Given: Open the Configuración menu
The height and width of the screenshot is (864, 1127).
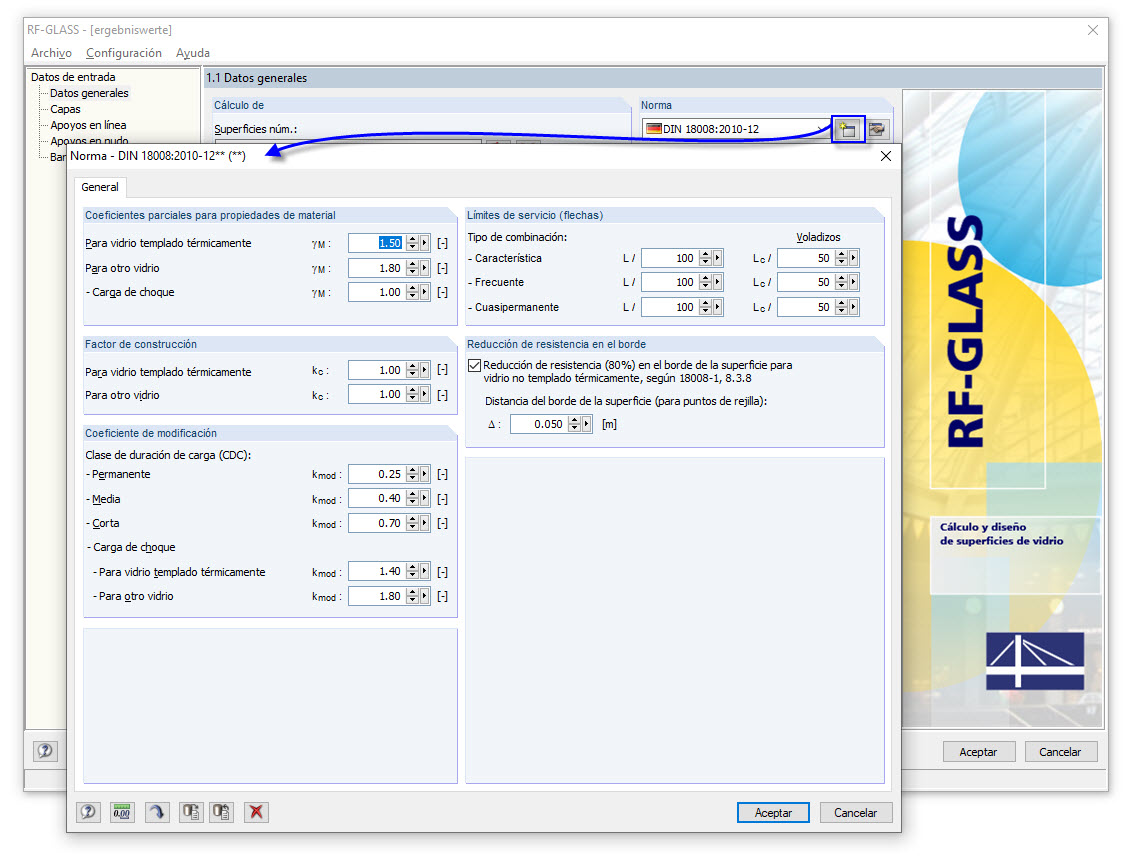Looking at the screenshot, I should (124, 53).
